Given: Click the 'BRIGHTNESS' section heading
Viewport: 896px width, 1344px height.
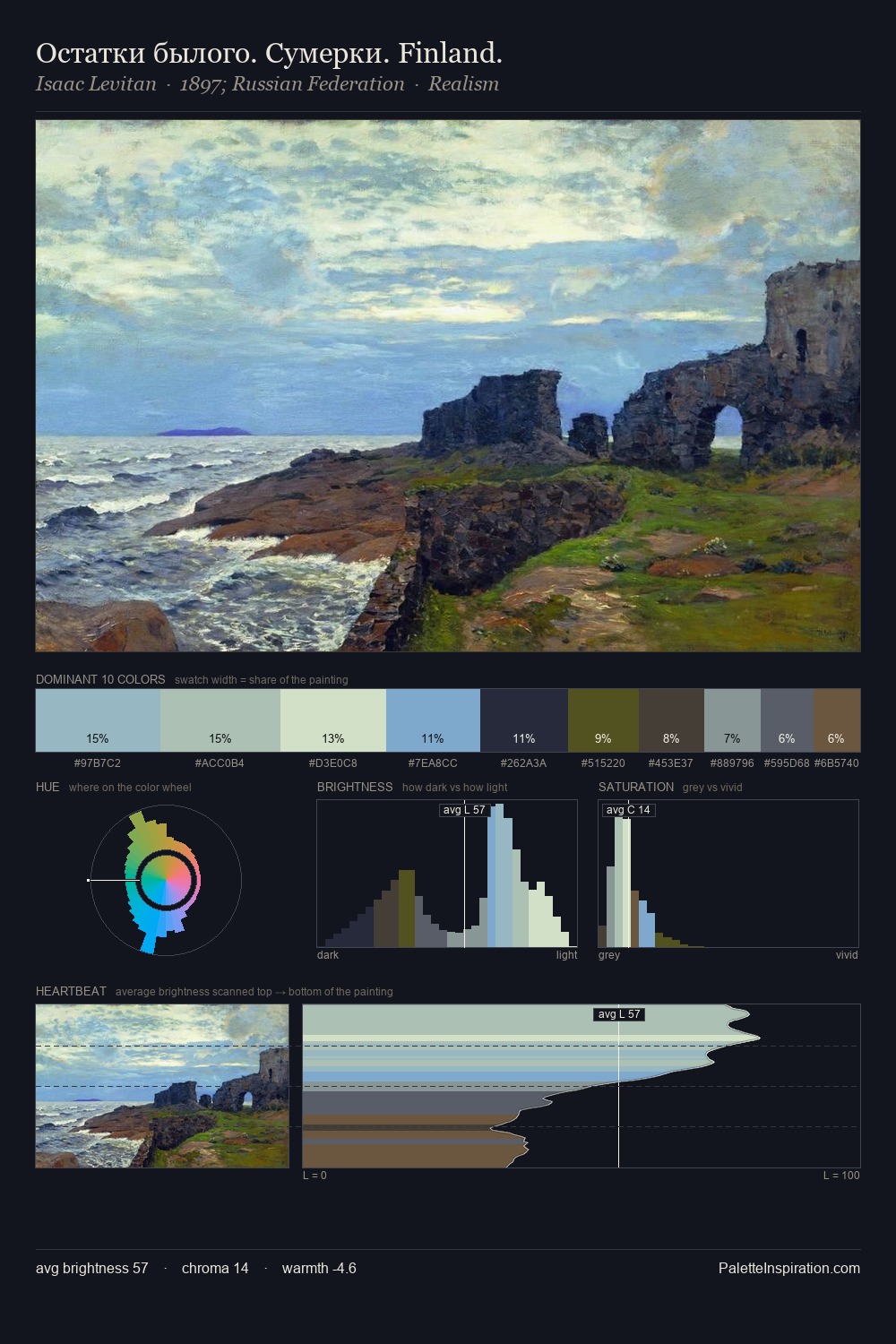Looking at the screenshot, I should click(x=355, y=787).
